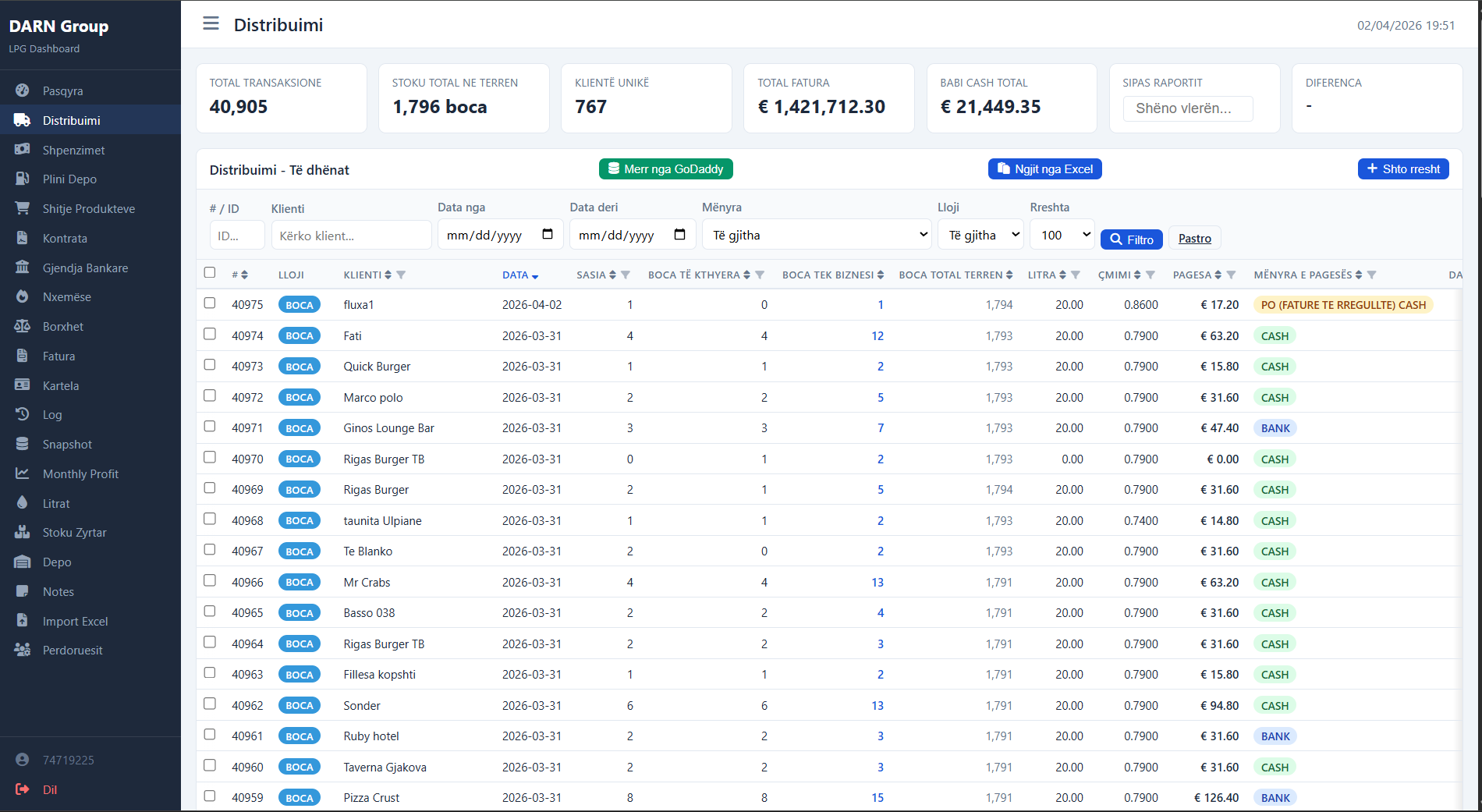
Task: Change Rreshta value via the 100 dropdown
Action: 1061,234
